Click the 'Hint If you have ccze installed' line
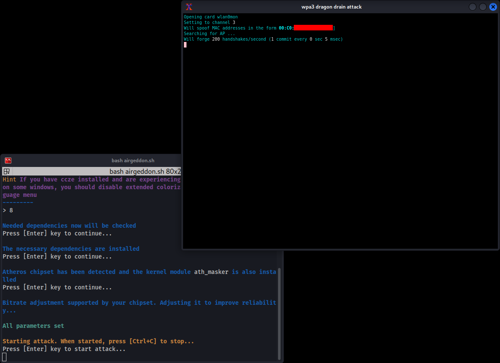The height and width of the screenshot is (363, 500). (x=92, y=180)
